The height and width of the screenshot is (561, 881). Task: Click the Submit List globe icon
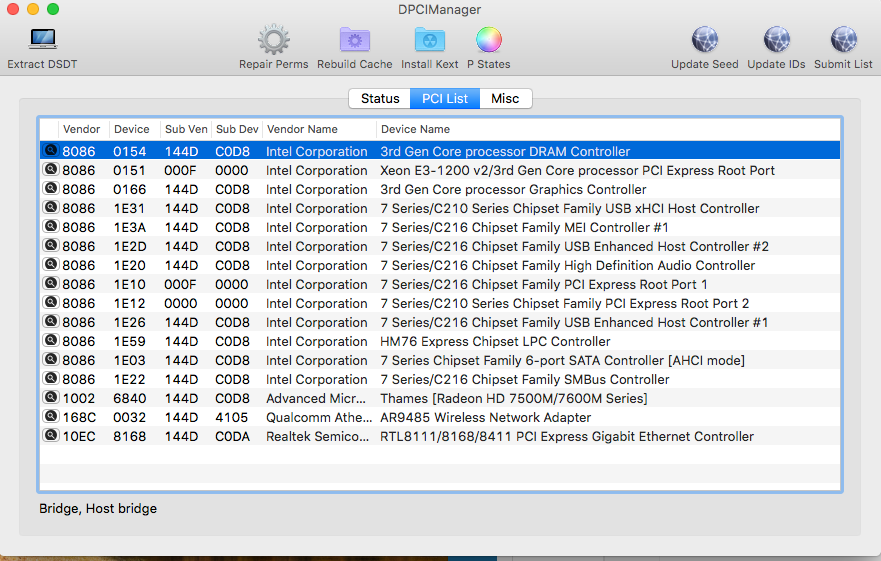(843, 39)
